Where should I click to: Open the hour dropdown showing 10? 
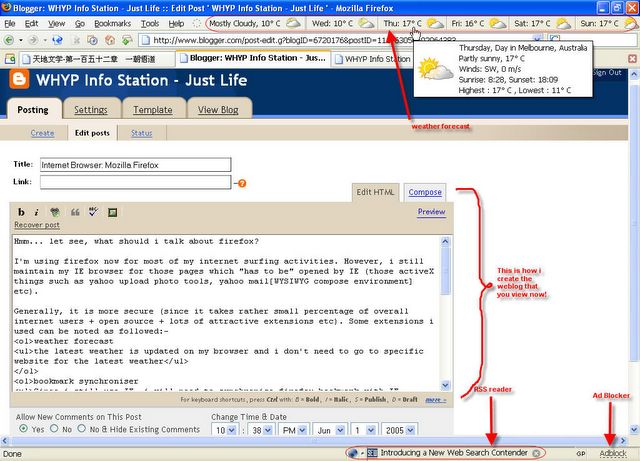click(225, 430)
